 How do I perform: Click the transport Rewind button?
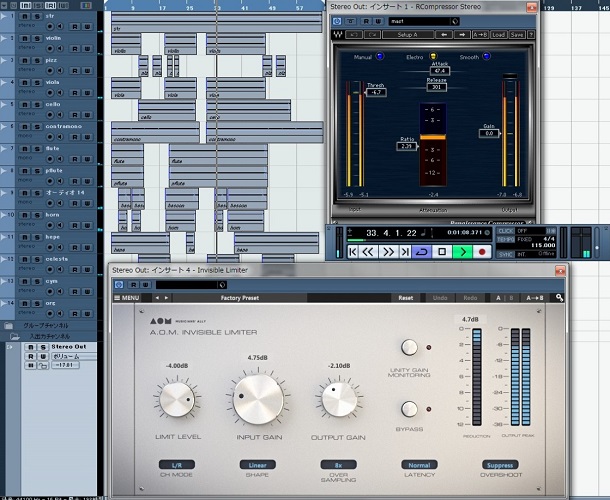[369, 252]
